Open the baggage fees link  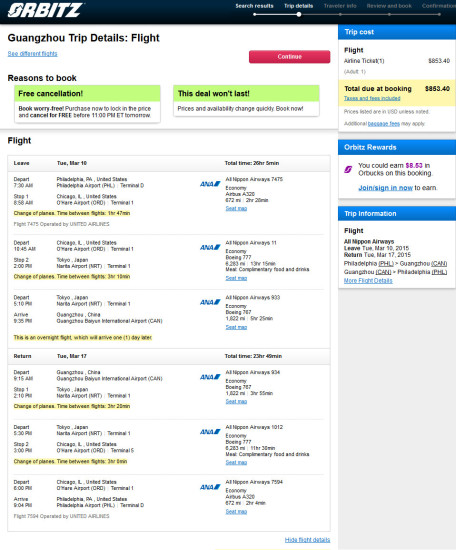pyautogui.click(x=384, y=123)
